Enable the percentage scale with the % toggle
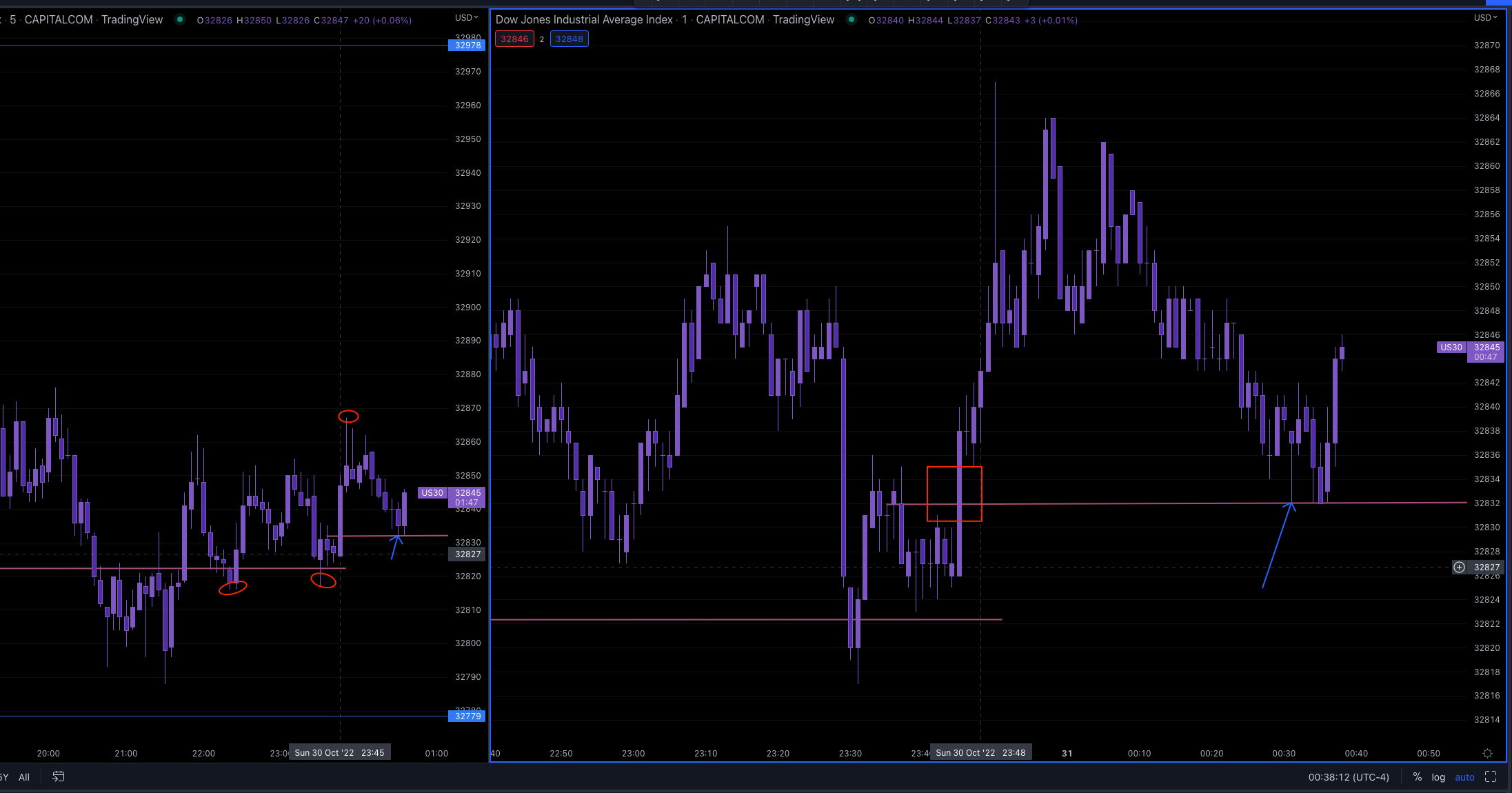Screen dimensions: 1512x793 tap(1418, 776)
